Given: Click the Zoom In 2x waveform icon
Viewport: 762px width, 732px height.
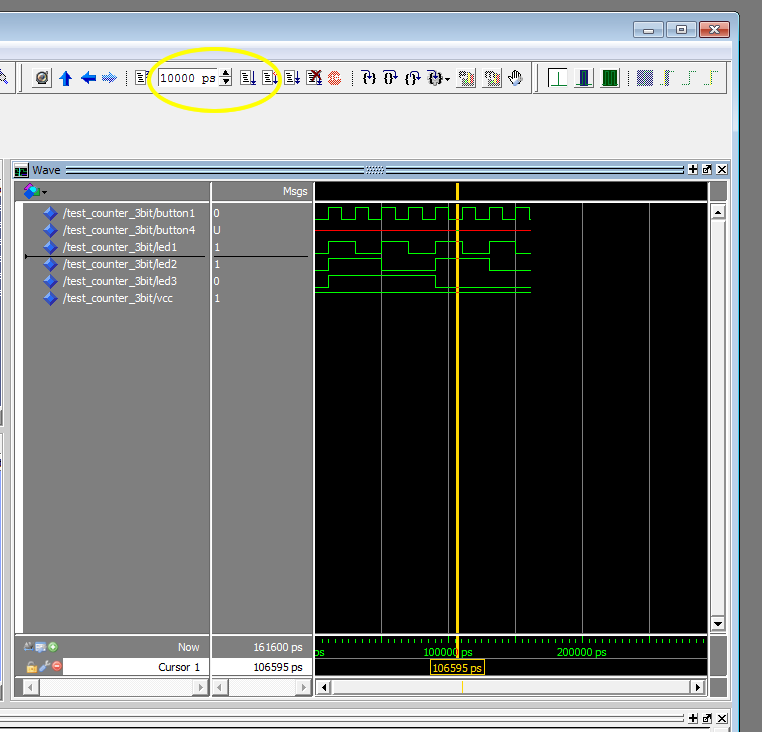Looking at the screenshot, I should (x=557, y=78).
